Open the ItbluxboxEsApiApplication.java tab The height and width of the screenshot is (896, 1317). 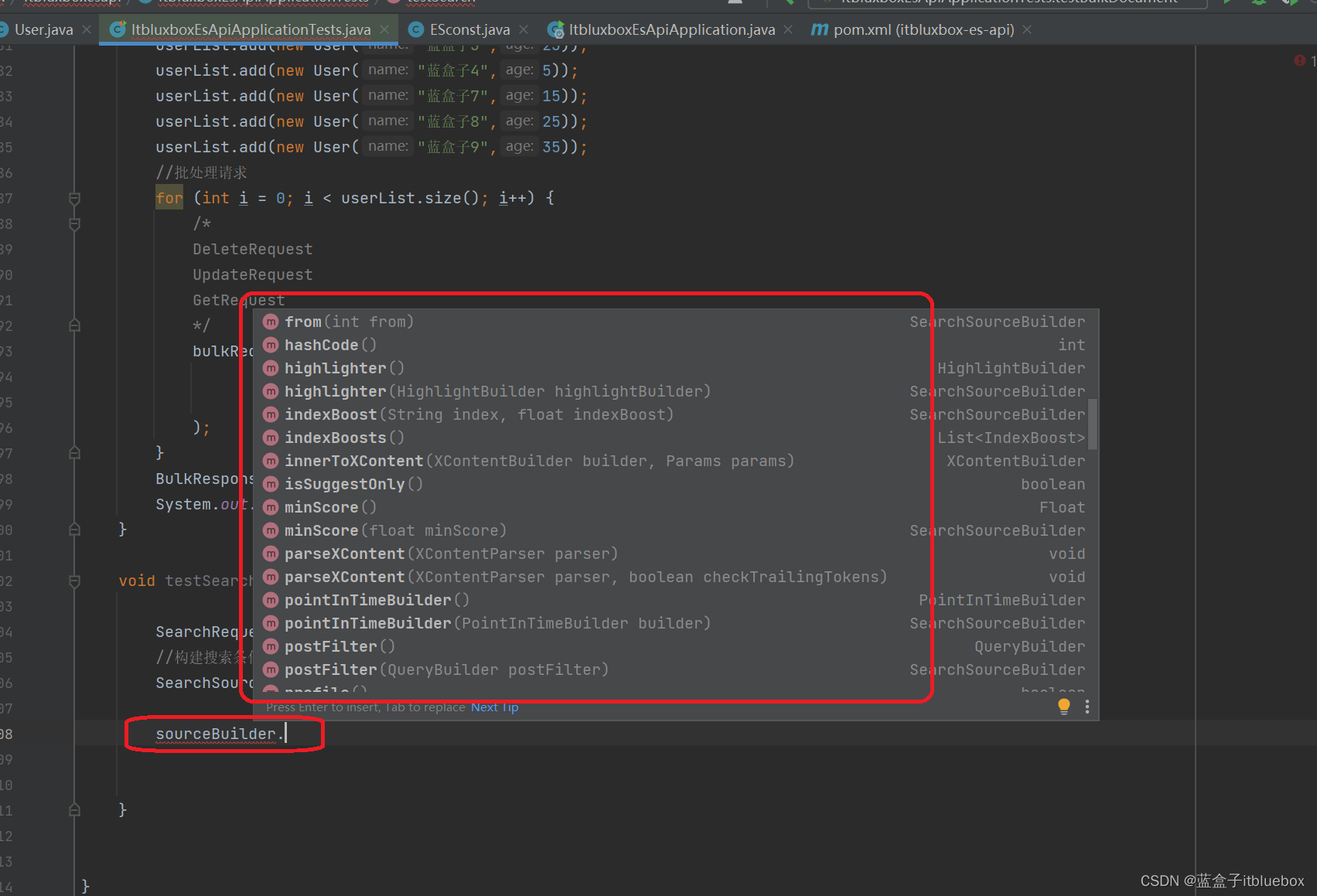[x=671, y=29]
